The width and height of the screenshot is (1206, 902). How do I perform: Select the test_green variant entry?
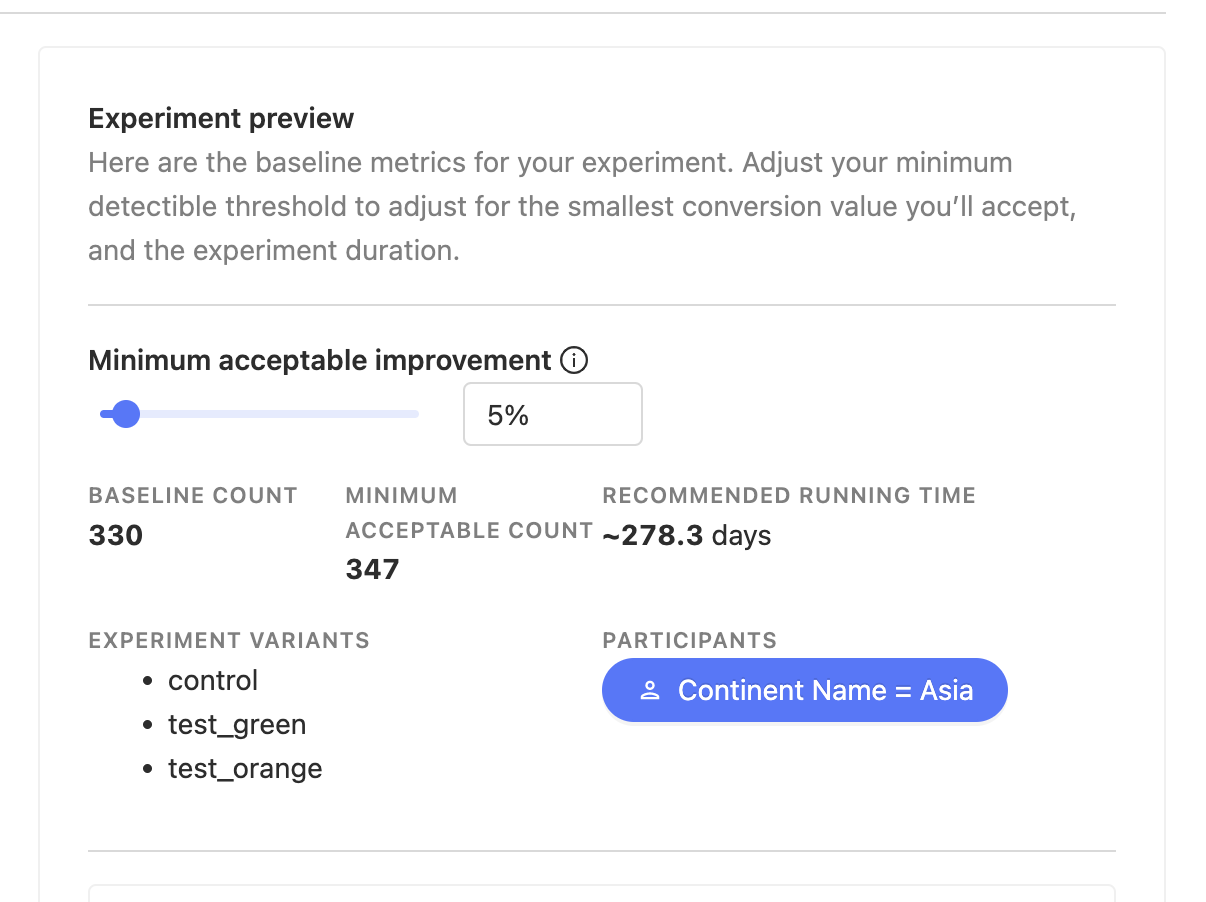(x=237, y=724)
